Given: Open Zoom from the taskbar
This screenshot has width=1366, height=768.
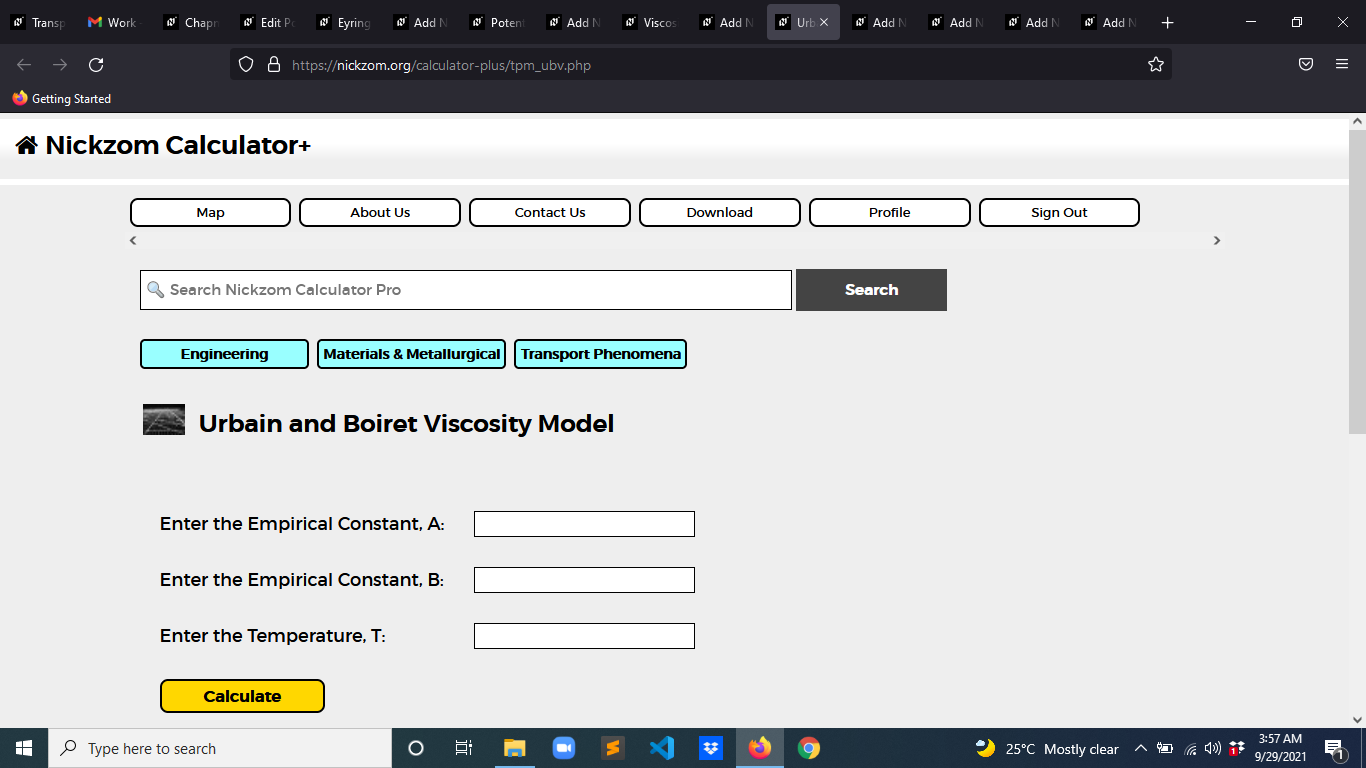Looking at the screenshot, I should pos(564,748).
